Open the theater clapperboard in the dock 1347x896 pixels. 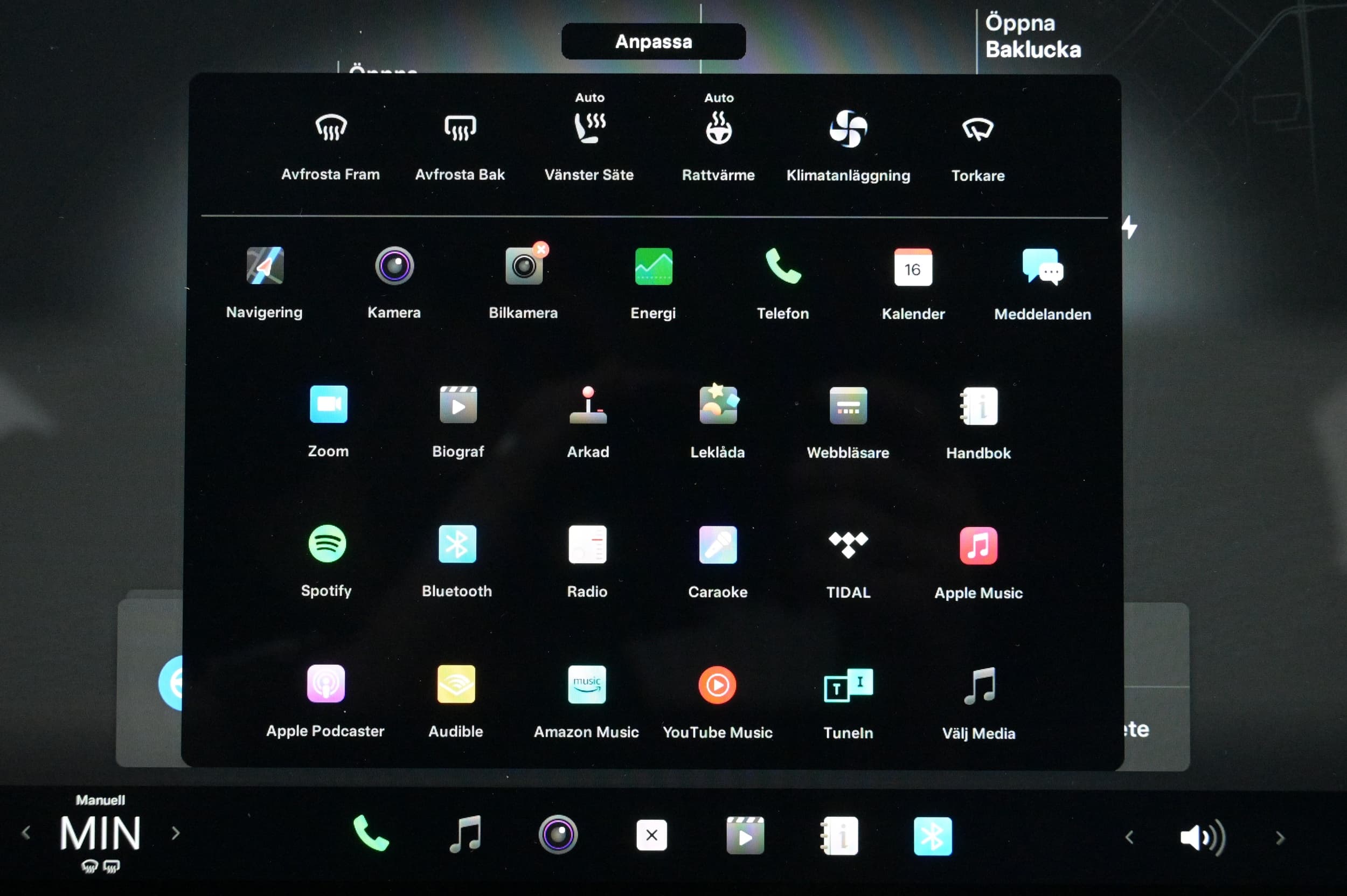745,836
